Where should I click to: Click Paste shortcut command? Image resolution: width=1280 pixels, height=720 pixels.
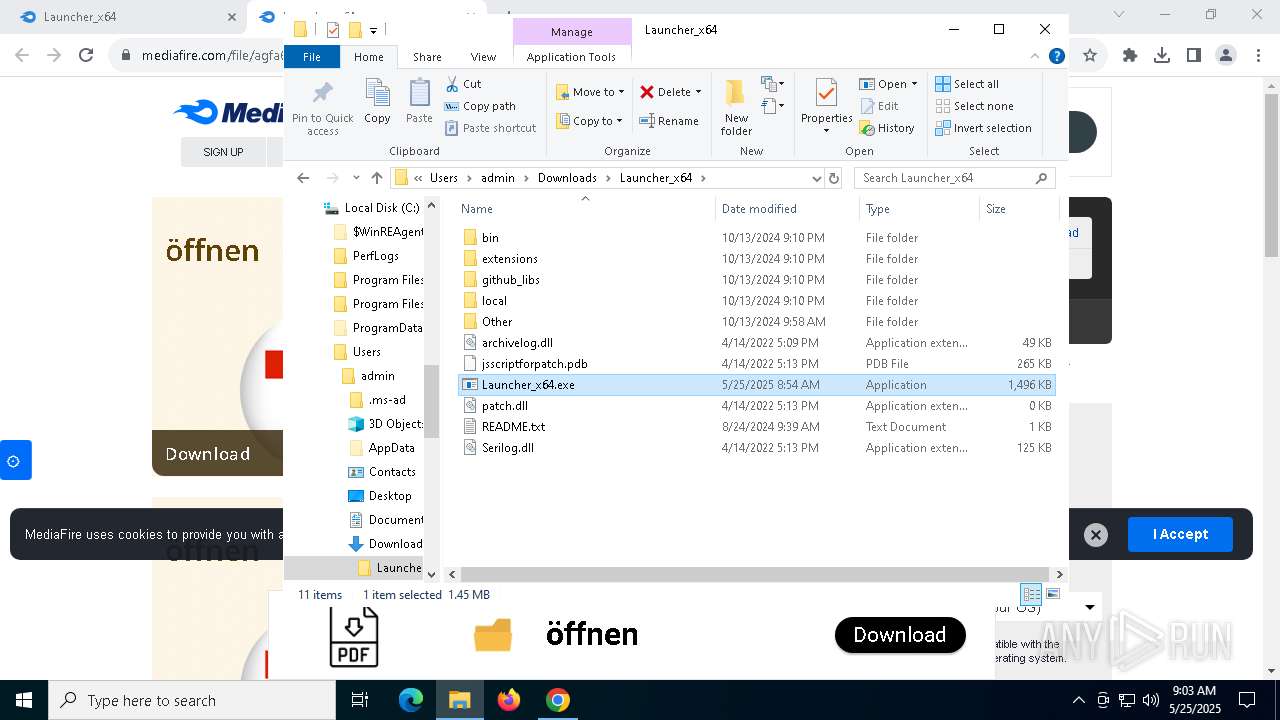coord(491,128)
